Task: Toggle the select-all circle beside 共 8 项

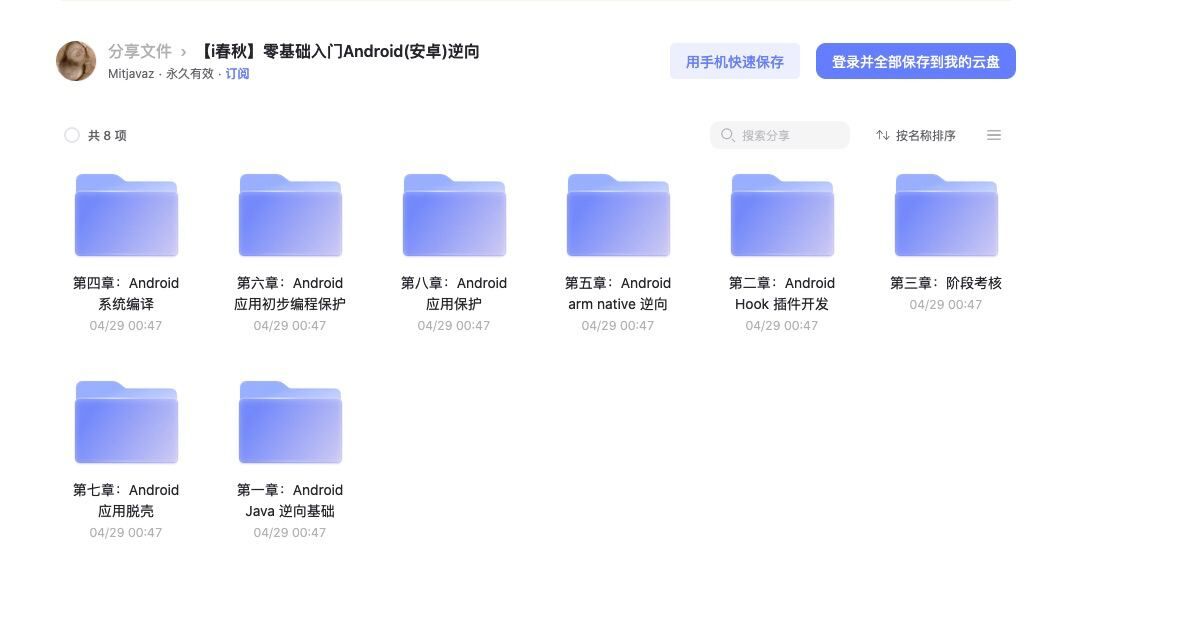Action: click(x=71, y=134)
